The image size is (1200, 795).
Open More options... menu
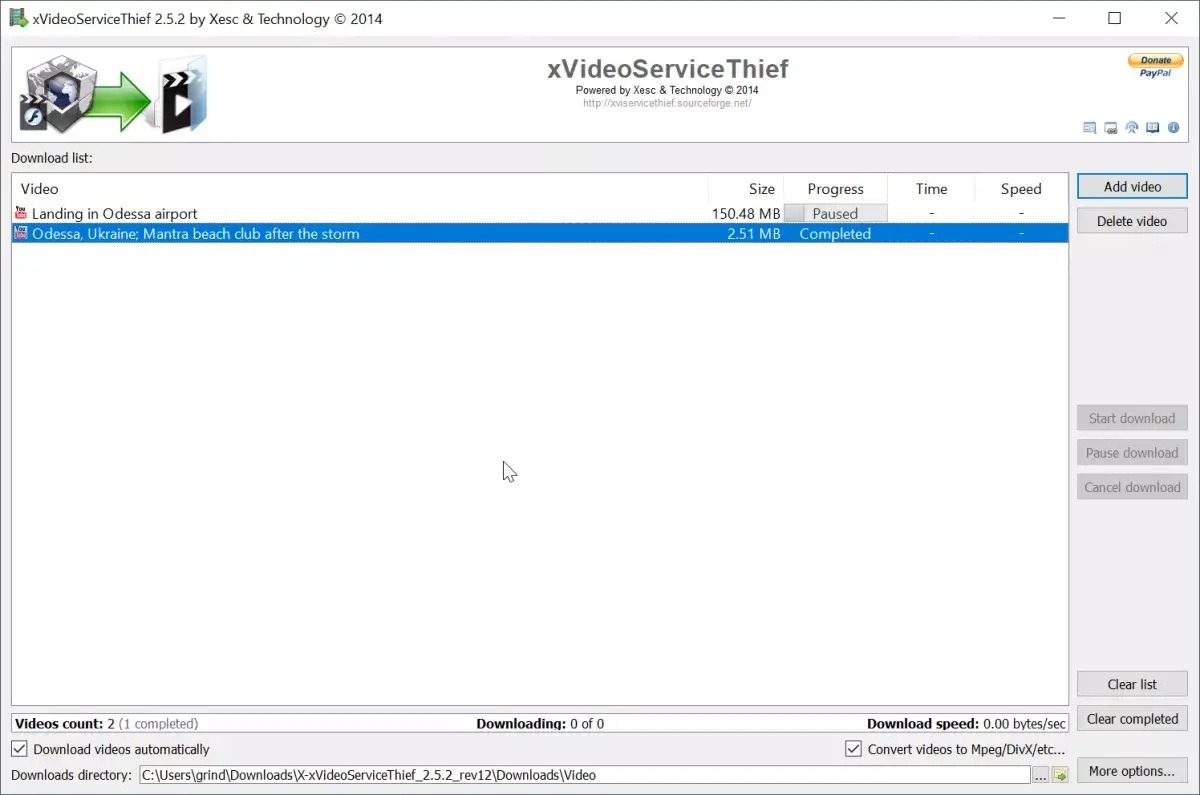(x=1132, y=771)
